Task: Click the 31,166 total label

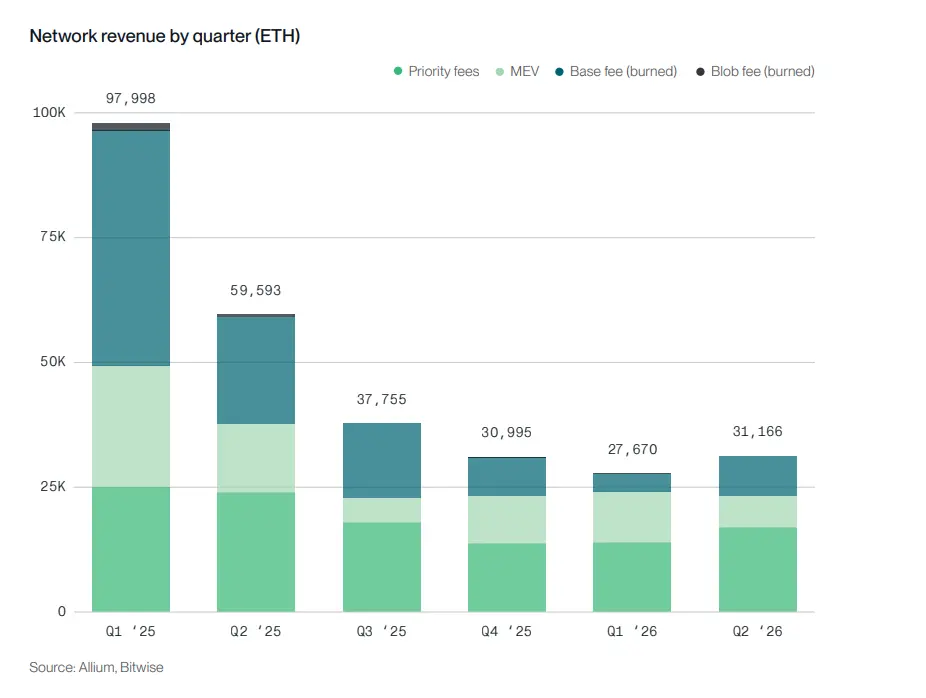Action: coord(757,432)
